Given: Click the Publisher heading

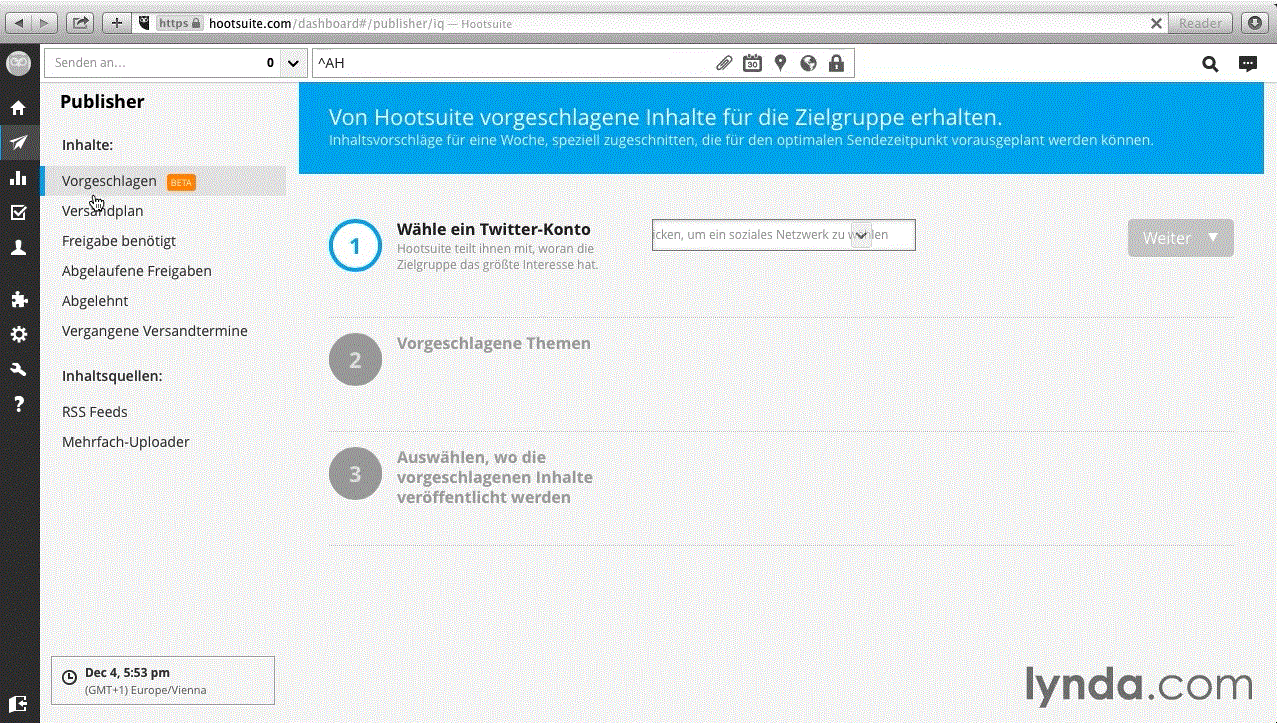Looking at the screenshot, I should pos(102,101).
